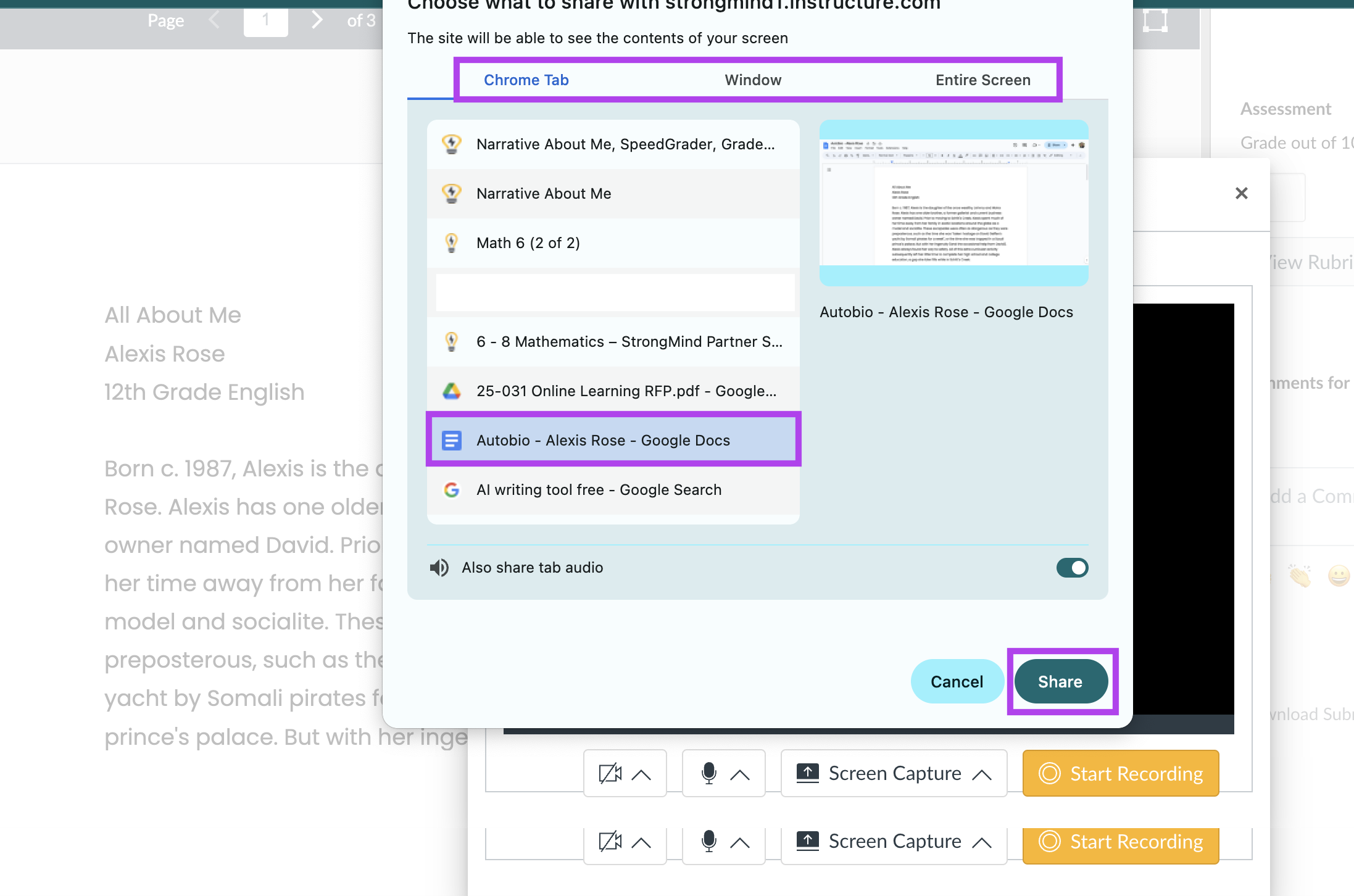Image resolution: width=1354 pixels, height=896 pixels.
Task: Click the Math 6 (2 of 2) tab icon
Action: pyautogui.click(x=451, y=243)
